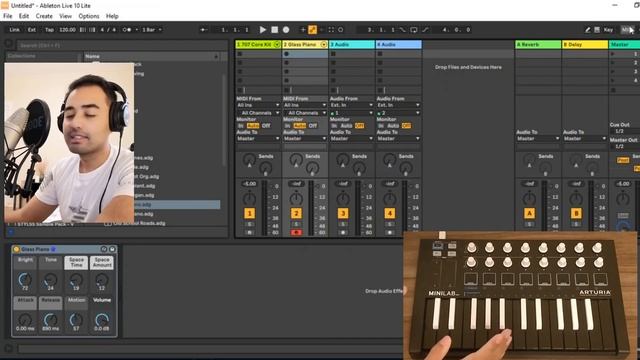Arm track 3 Audio for recording
The image size is (640, 360).
click(343, 232)
